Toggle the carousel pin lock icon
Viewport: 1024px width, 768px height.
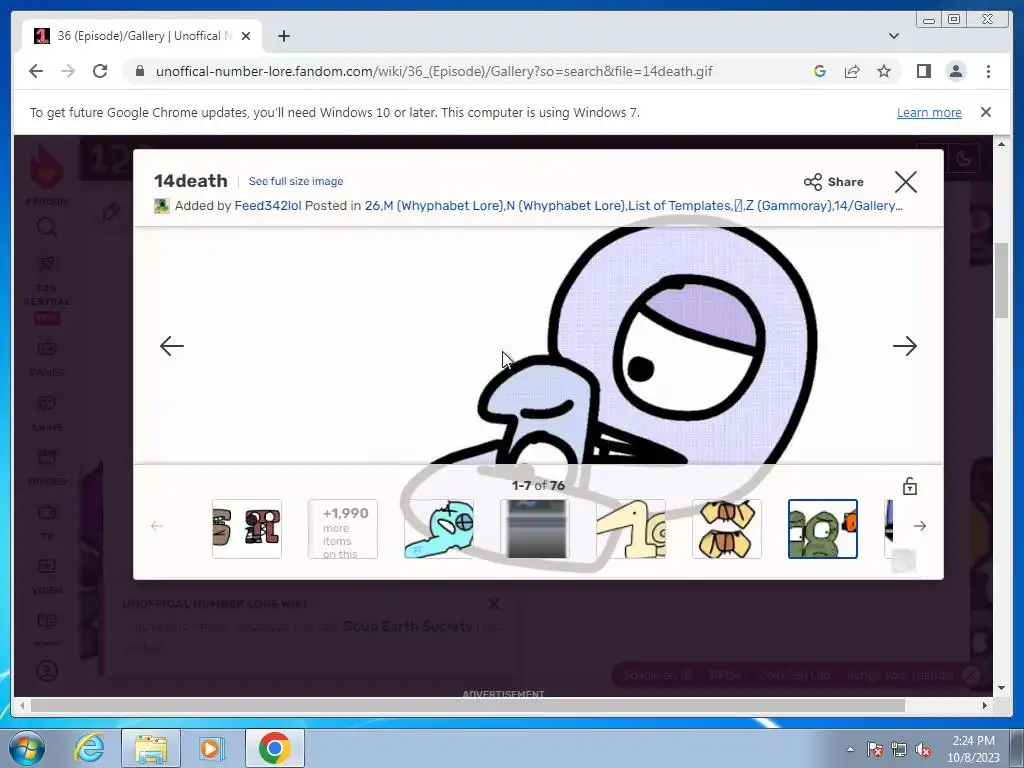(910, 487)
